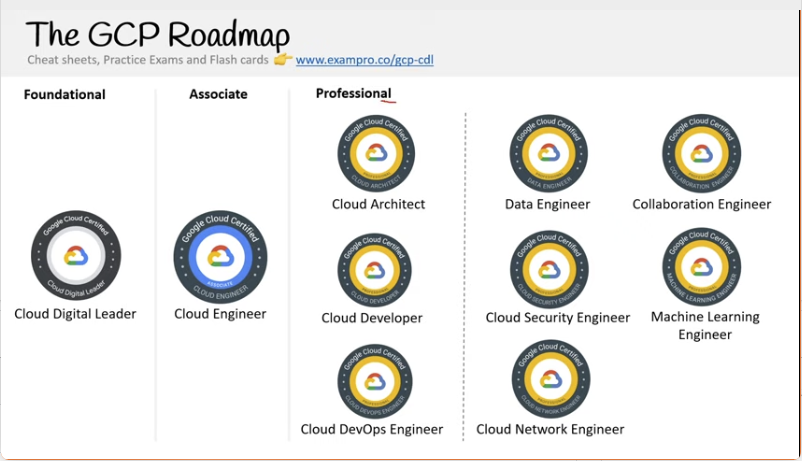Select the Cloud Architect certification badge
This screenshot has height=461, width=802.
pos(376,153)
